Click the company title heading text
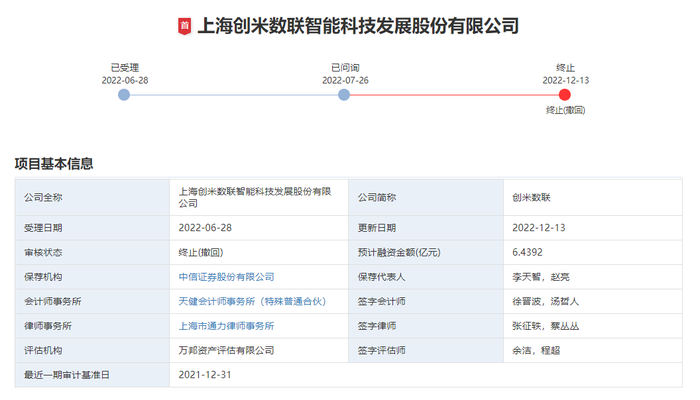Viewport: 700px width, 400px height. [358, 26]
